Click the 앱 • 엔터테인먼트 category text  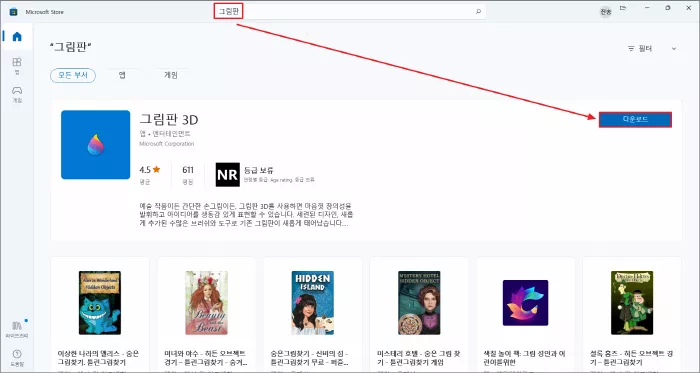(x=165, y=133)
